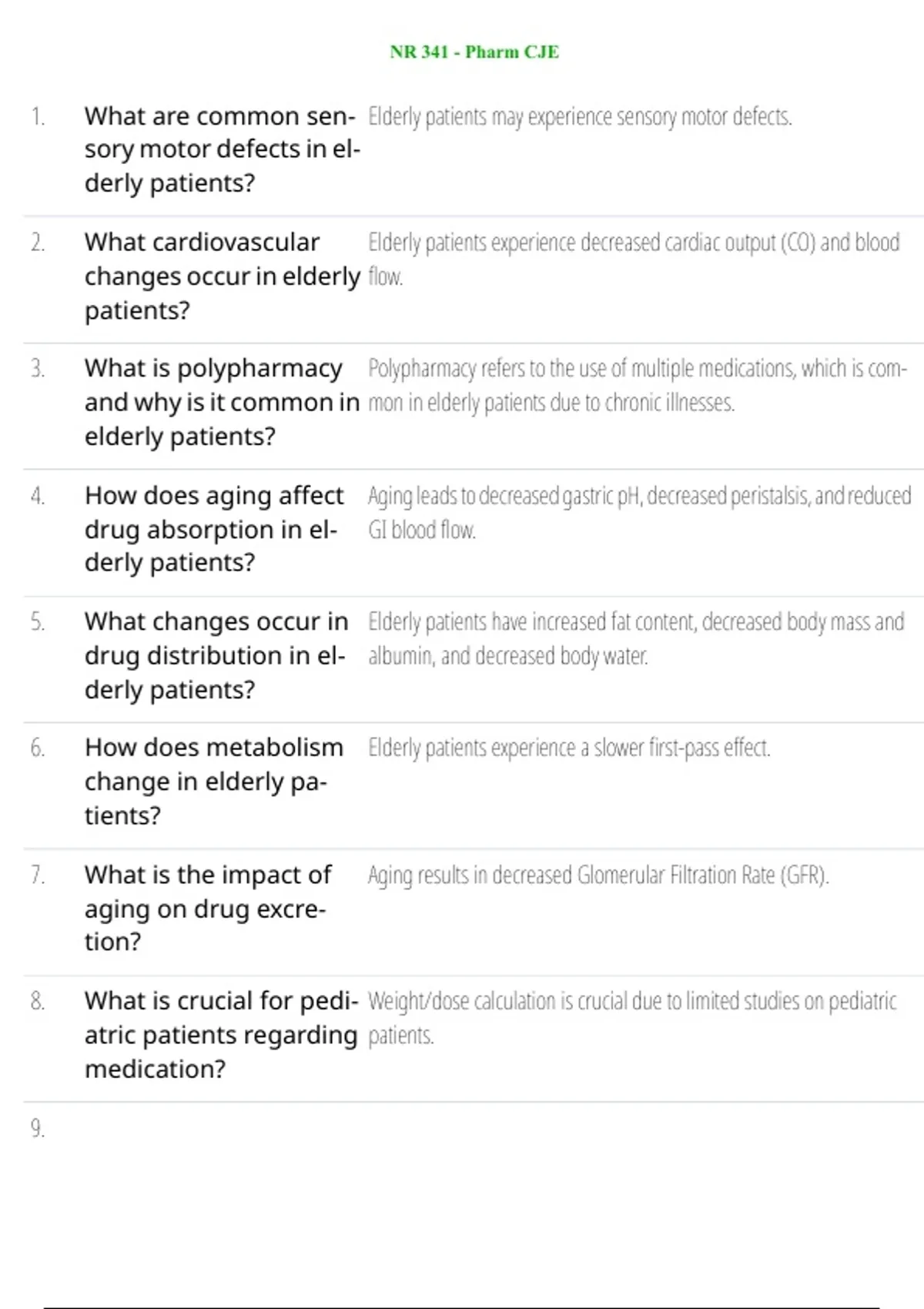Select the drug distribution question
Screen dimensions: 924x1309
(x=216, y=655)
